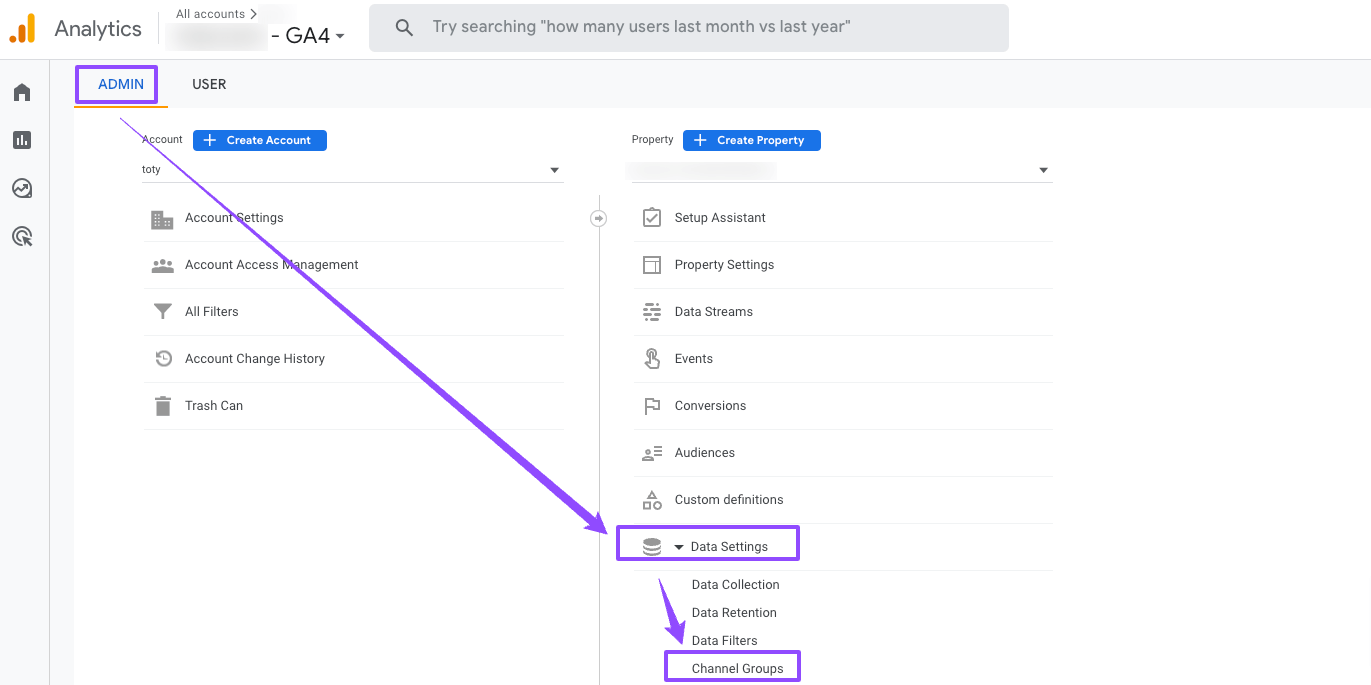1371x685 pixels.
Task: Open All Filters link
Action: click(x=212, y=312)
